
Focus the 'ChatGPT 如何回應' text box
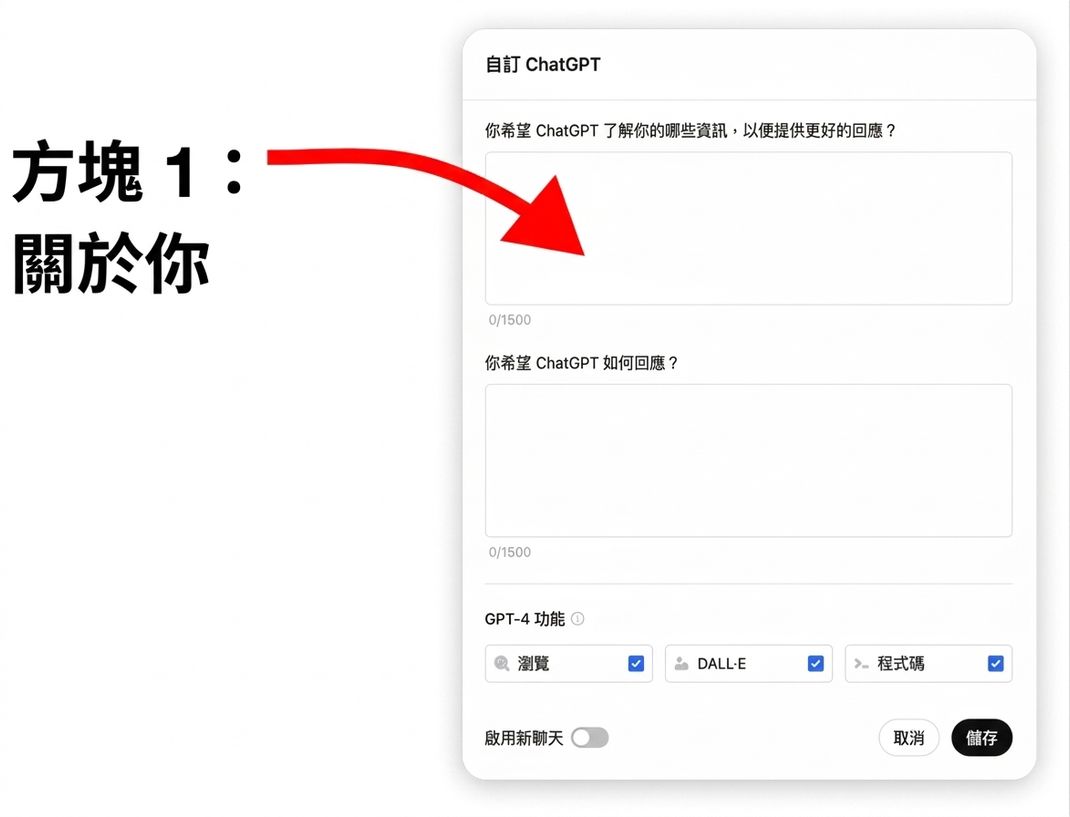(x=748, y=460)
